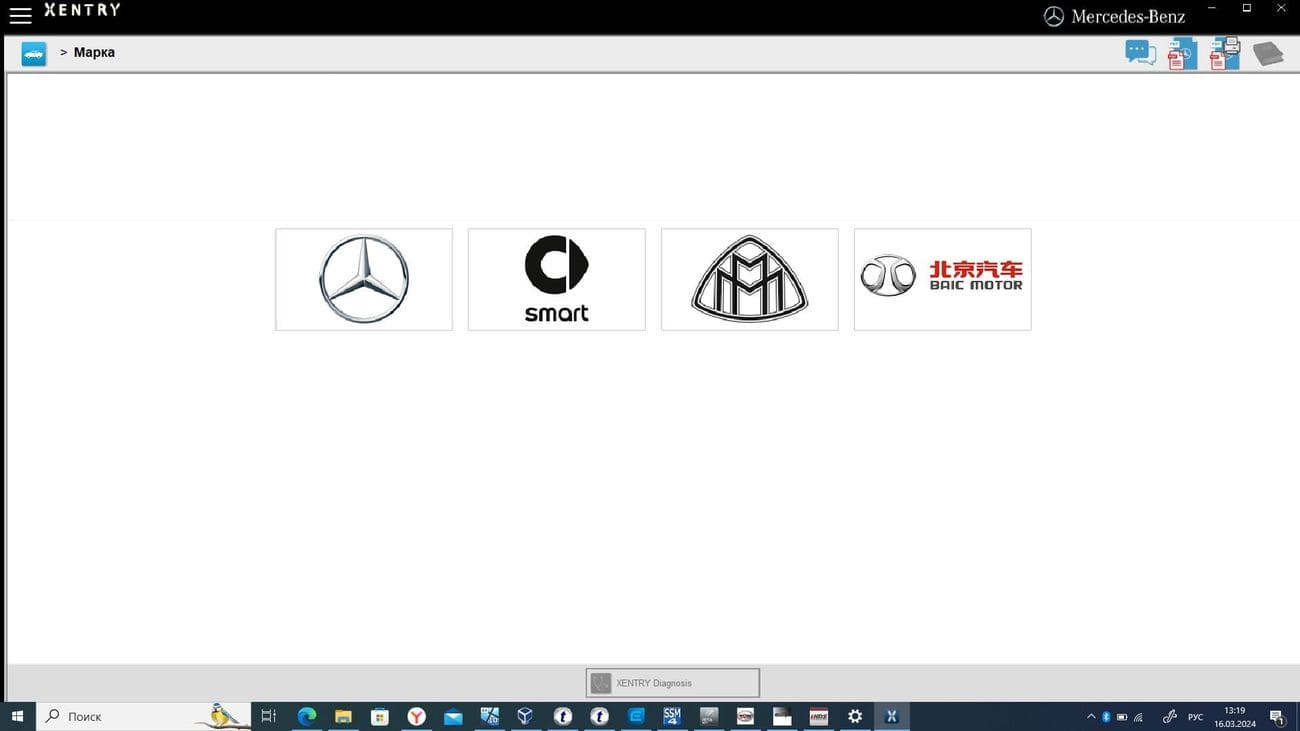Viewport: 1300px width, 731px height.
Task: Click the active XENTRY X taskbar icon
Action: click(891, 716)
